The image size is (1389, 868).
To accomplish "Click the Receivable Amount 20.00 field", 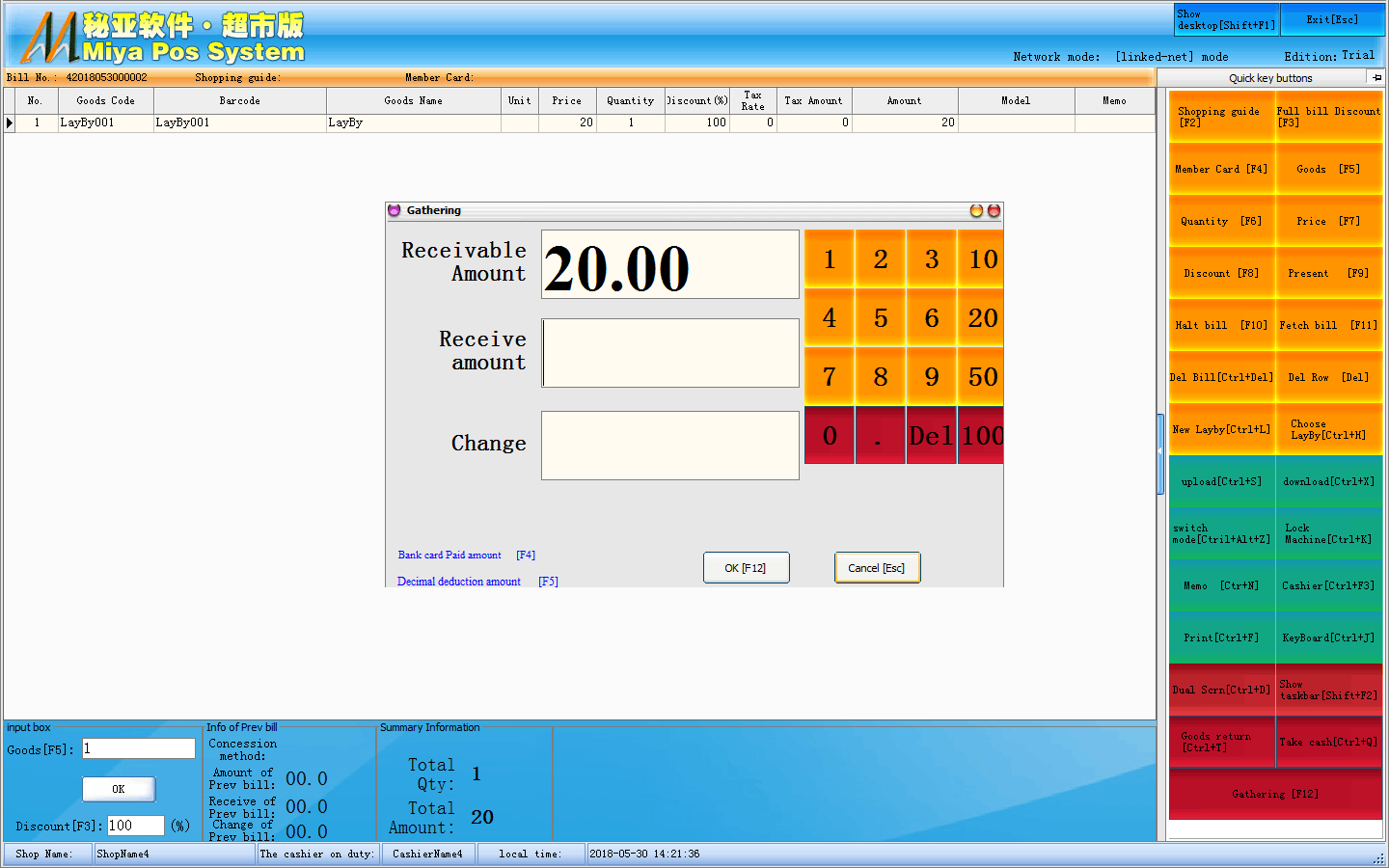I will (x=670, y=264).
